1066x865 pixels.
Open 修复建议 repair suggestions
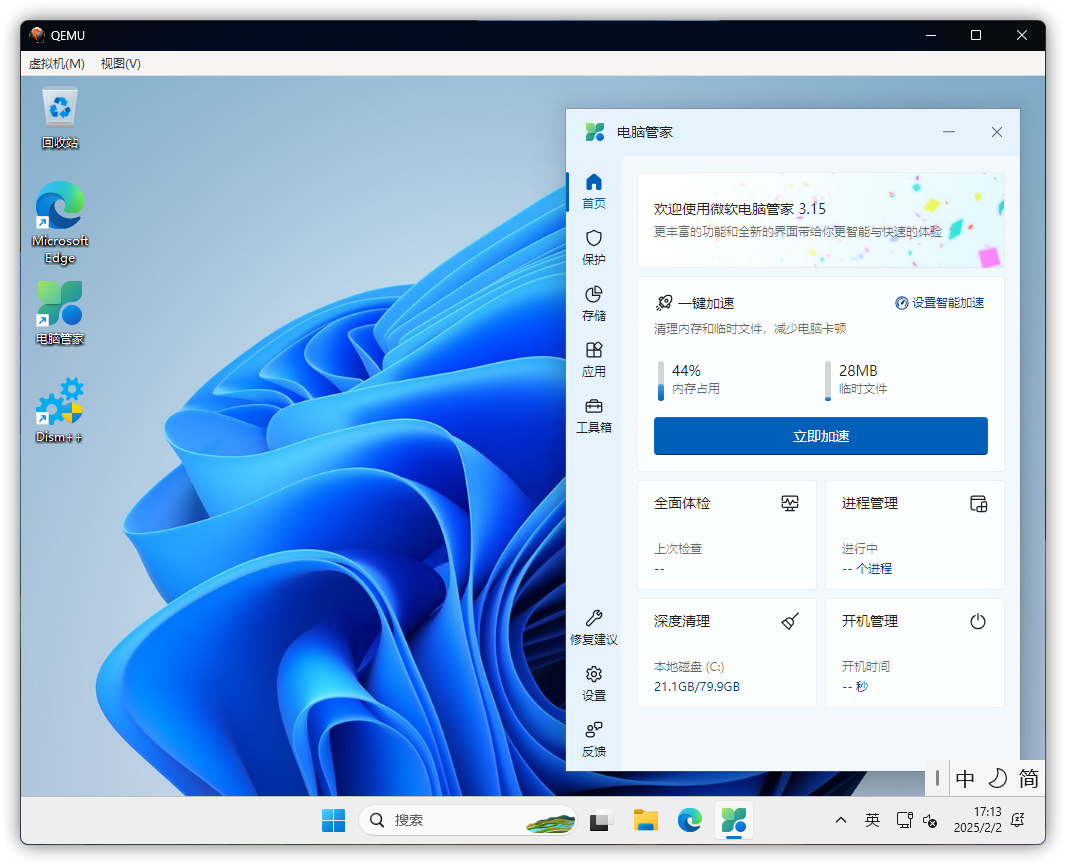click(594, 628)
